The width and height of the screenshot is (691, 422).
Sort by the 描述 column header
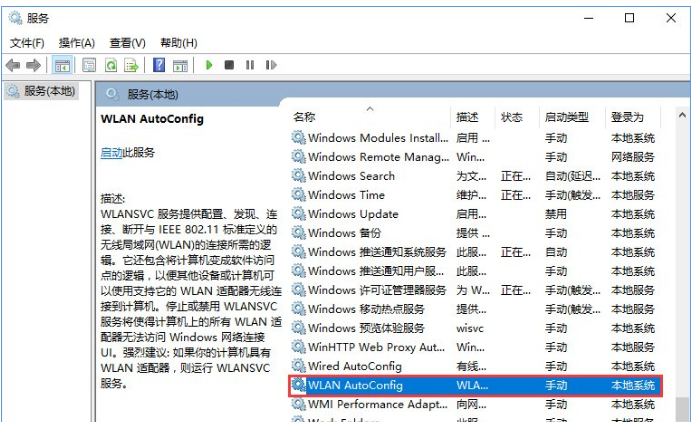coord(467,117)
